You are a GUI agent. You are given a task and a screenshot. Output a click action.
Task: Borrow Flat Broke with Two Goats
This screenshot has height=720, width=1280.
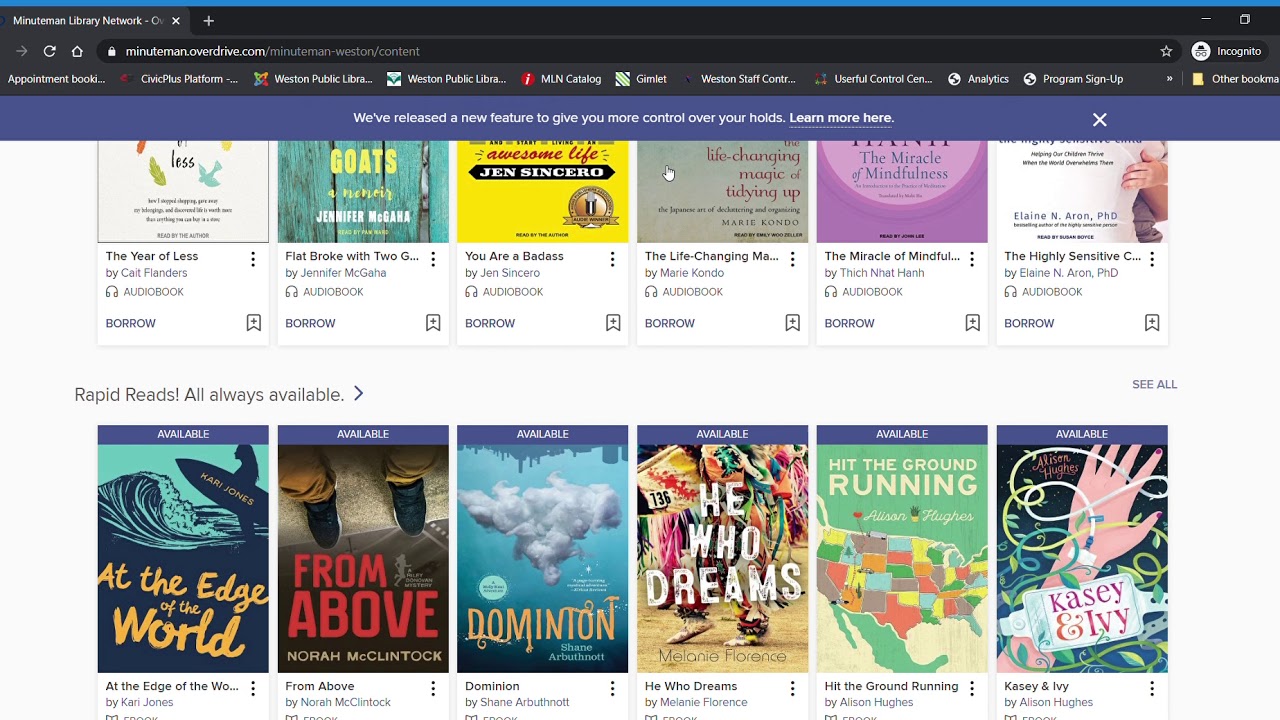coord(310,323)
